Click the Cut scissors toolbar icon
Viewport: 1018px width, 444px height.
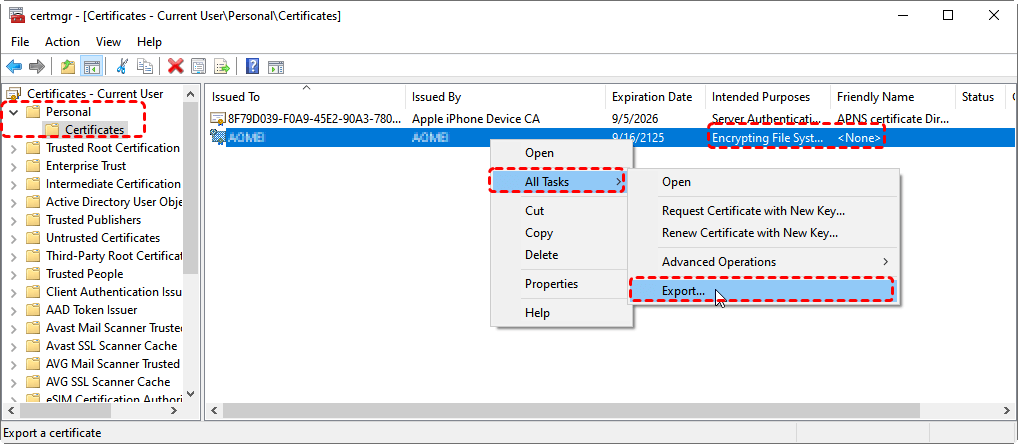pyautogui.click(x=122, y=66)
